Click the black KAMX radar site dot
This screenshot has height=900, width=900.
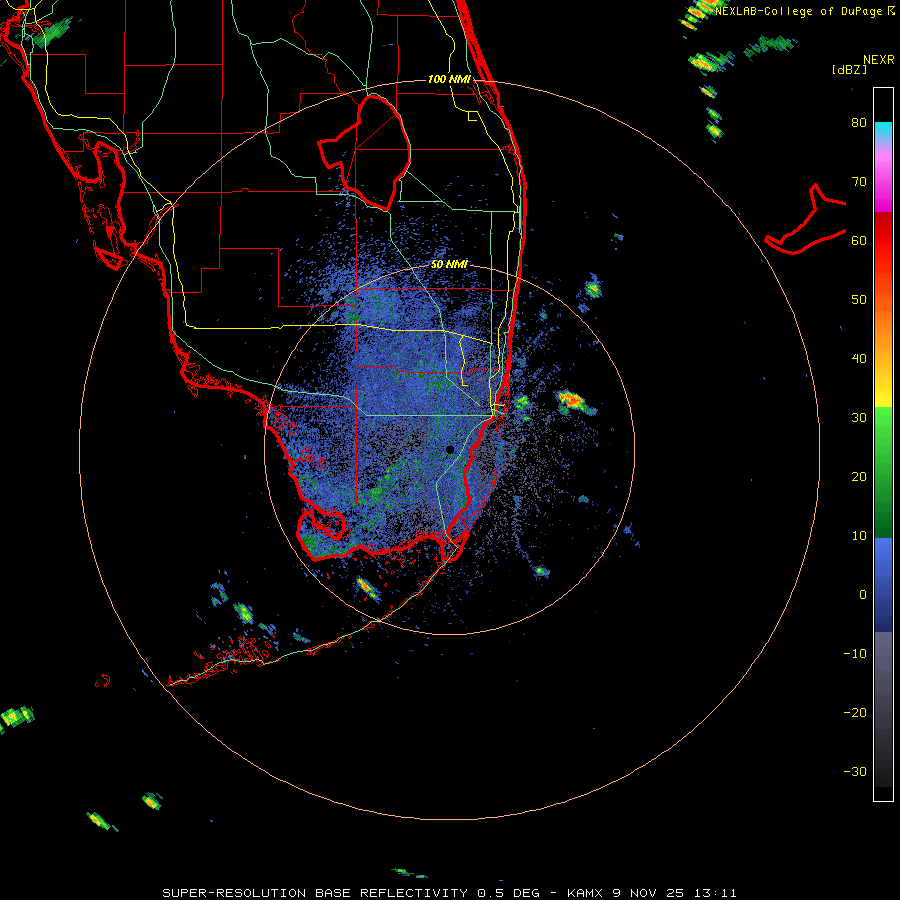450,449
